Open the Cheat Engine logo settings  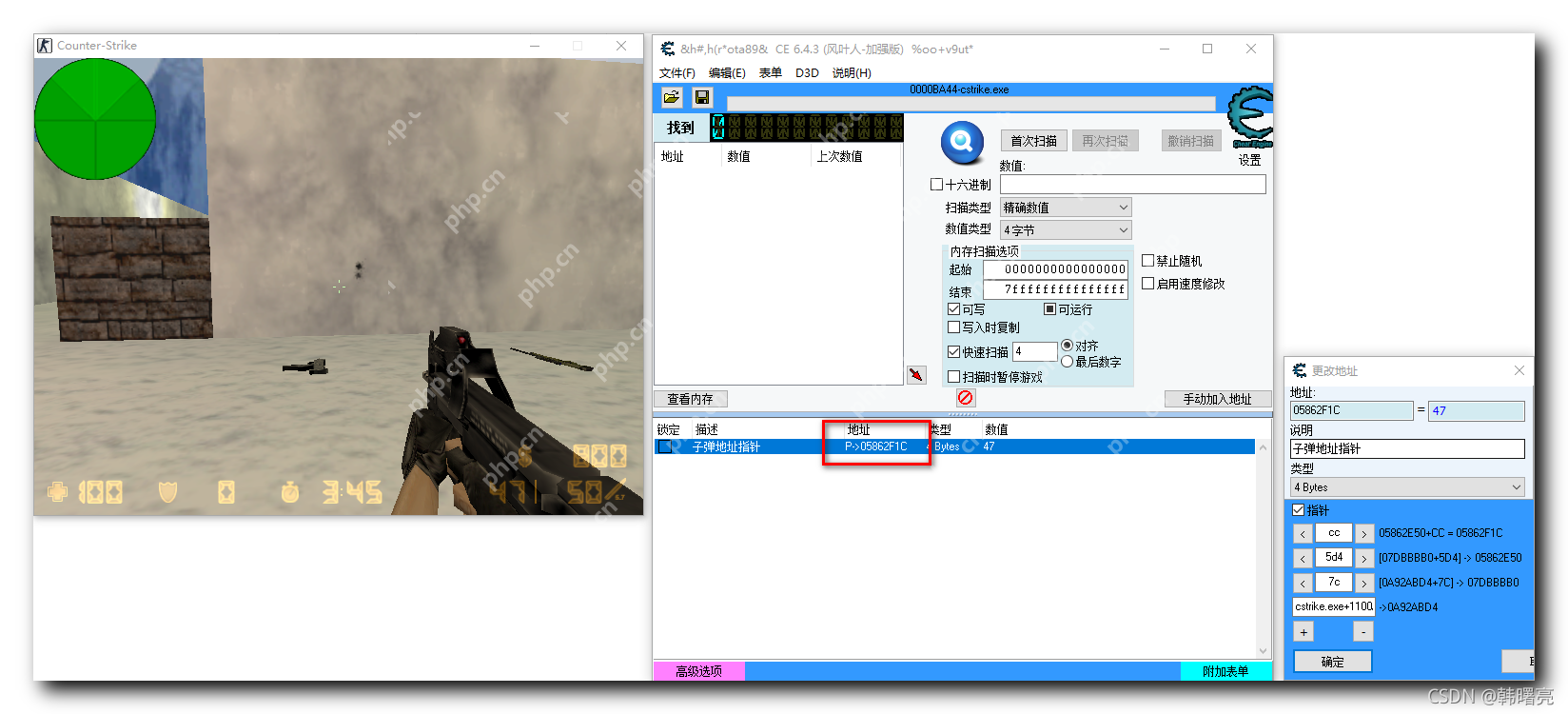(1249, 117)
